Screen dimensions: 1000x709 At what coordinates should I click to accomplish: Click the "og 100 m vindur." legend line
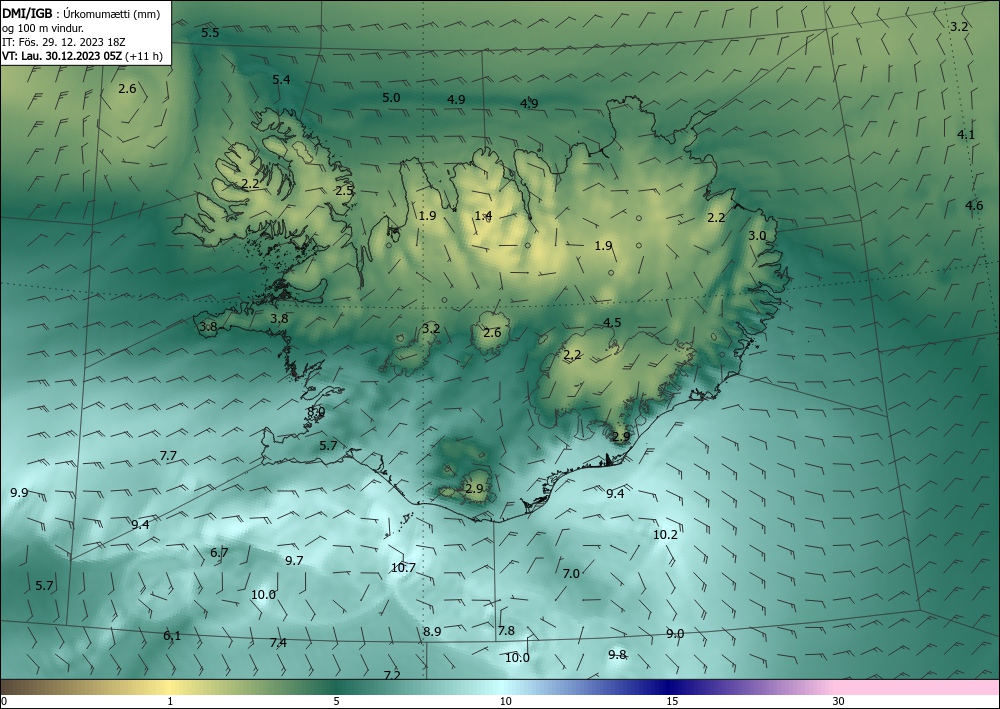click(43, 28)
